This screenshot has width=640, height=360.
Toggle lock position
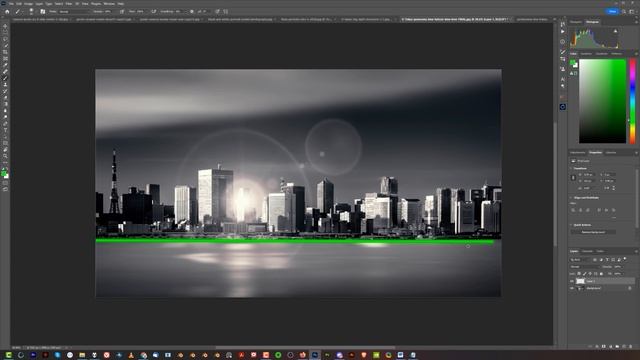click(x=590, y=274)
